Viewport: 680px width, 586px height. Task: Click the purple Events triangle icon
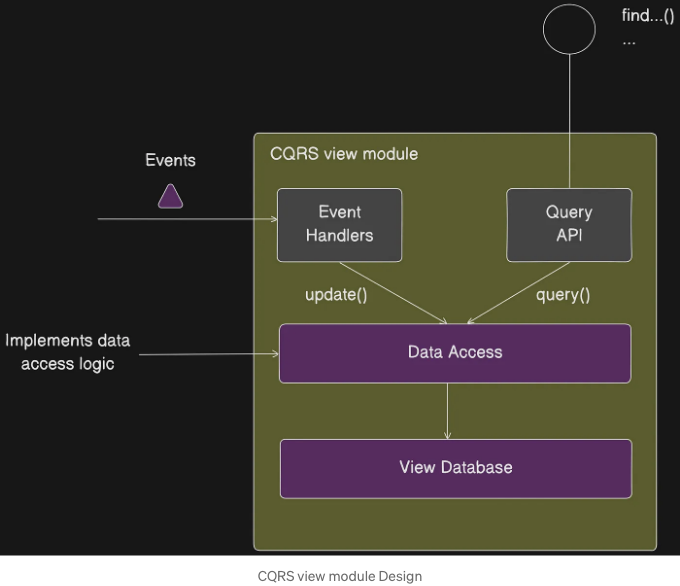(x=170, y=197)
